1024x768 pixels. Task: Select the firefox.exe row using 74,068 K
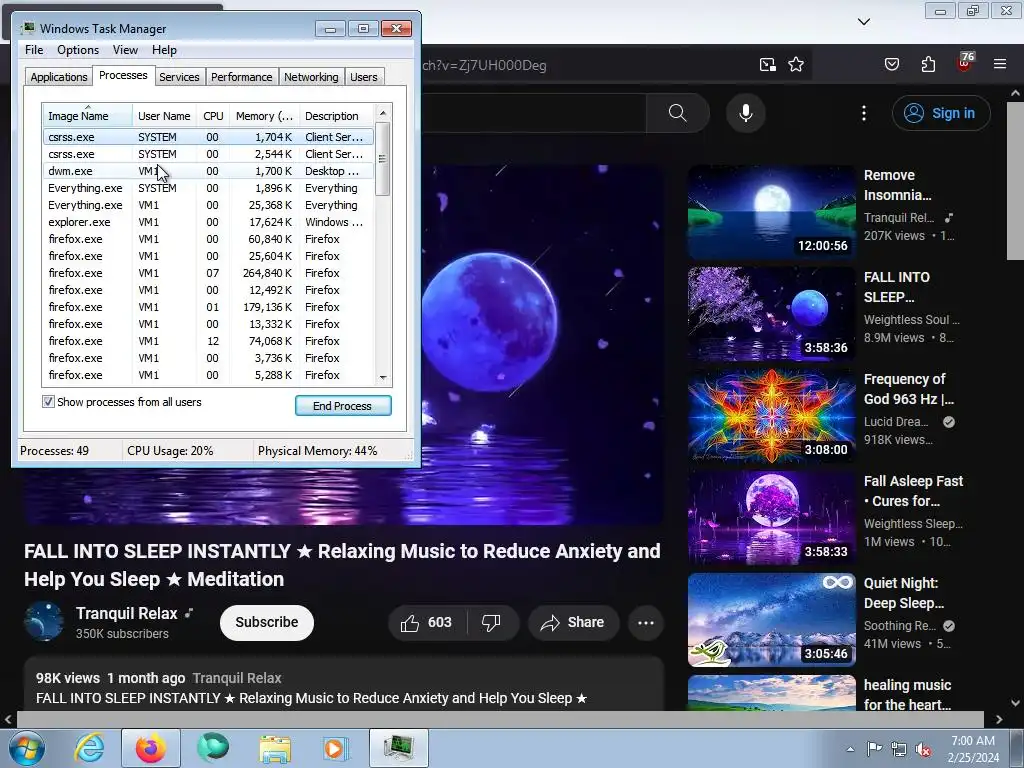[x=209, y=341]
